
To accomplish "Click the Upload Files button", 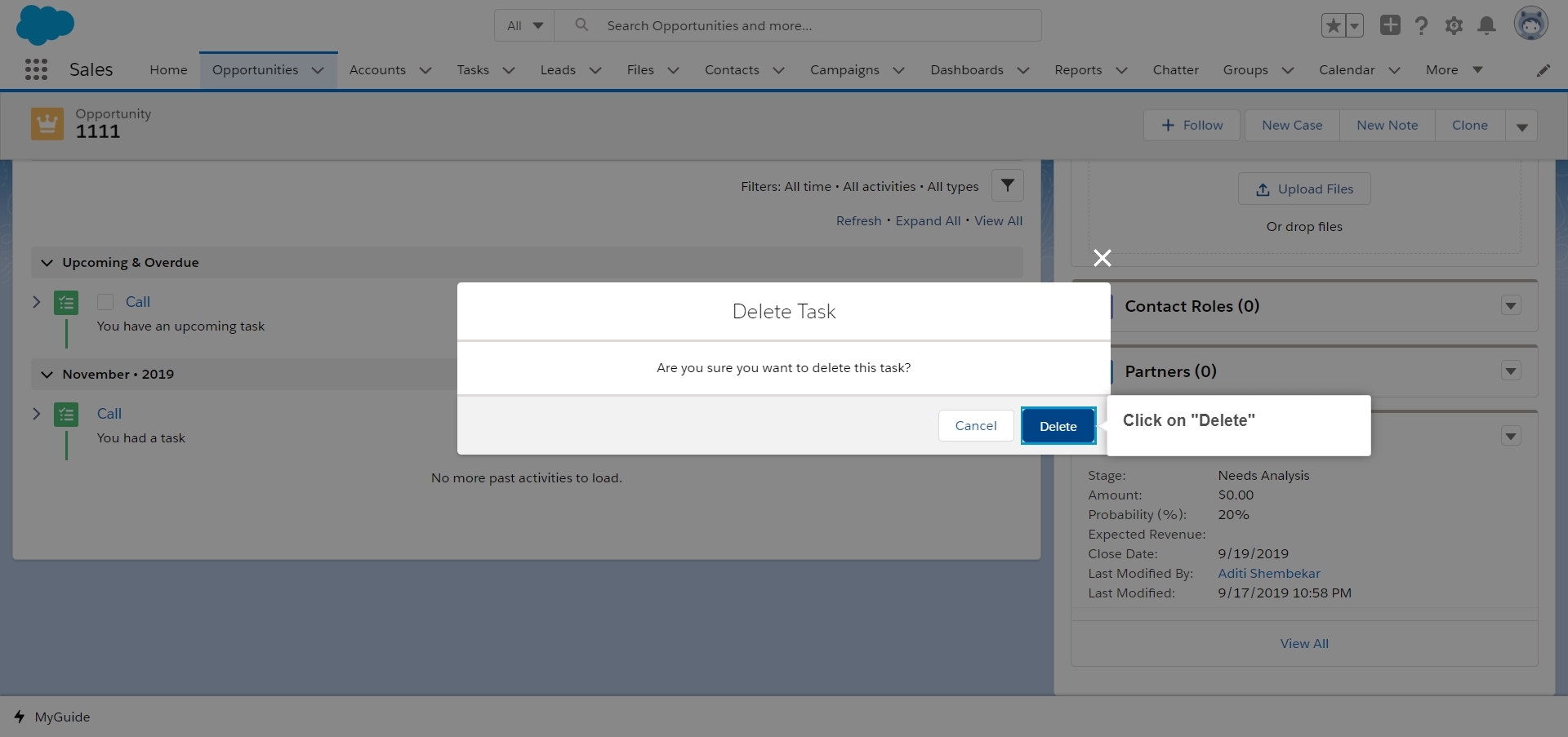I will tap(1304, 189).
